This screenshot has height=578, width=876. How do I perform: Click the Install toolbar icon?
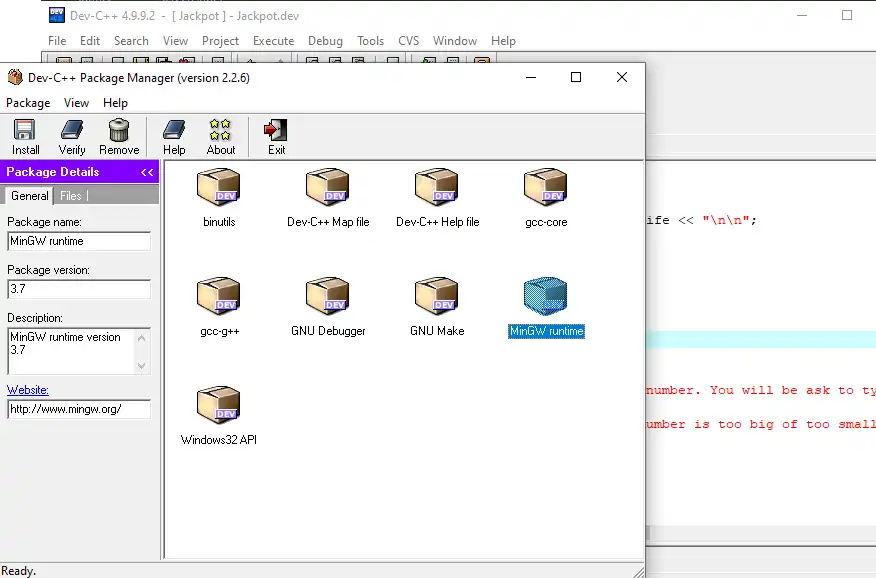tap(24, 135)
